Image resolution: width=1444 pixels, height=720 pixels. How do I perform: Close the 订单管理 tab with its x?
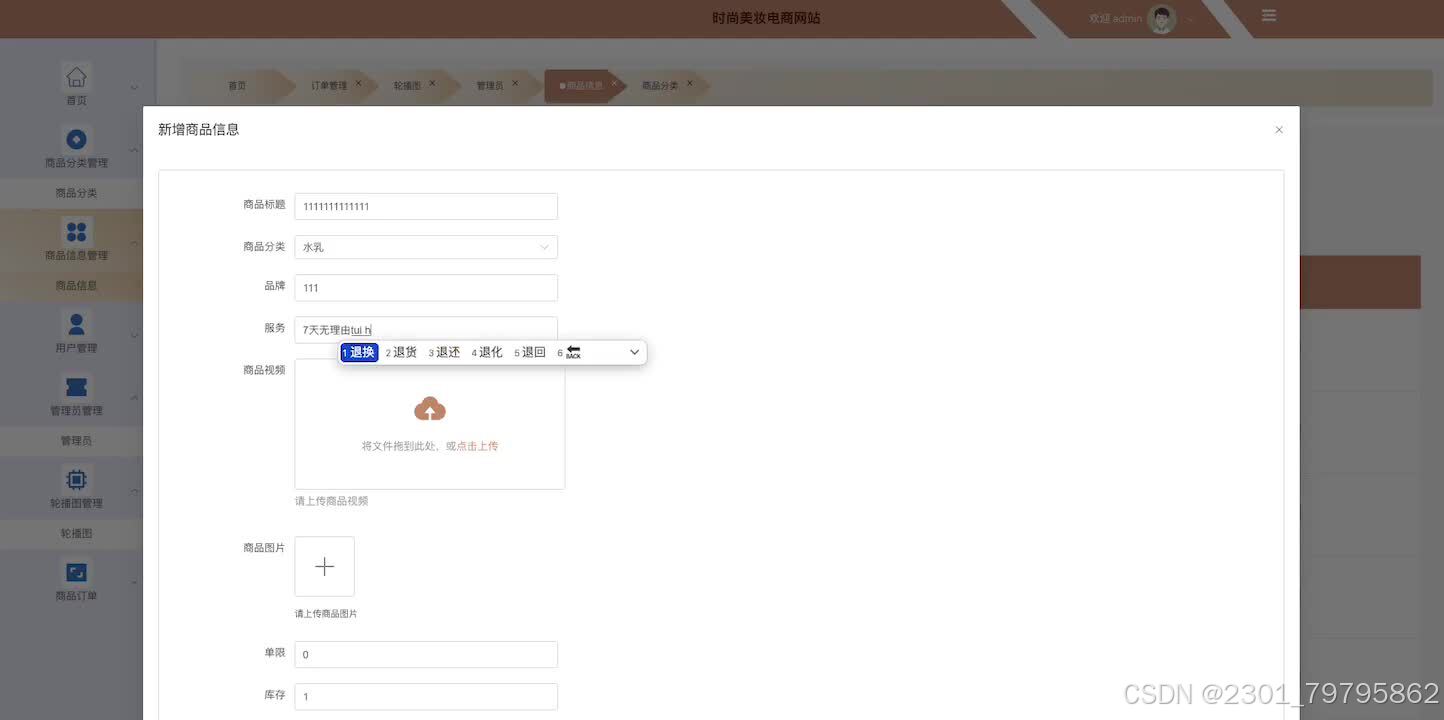pos(358,83)
